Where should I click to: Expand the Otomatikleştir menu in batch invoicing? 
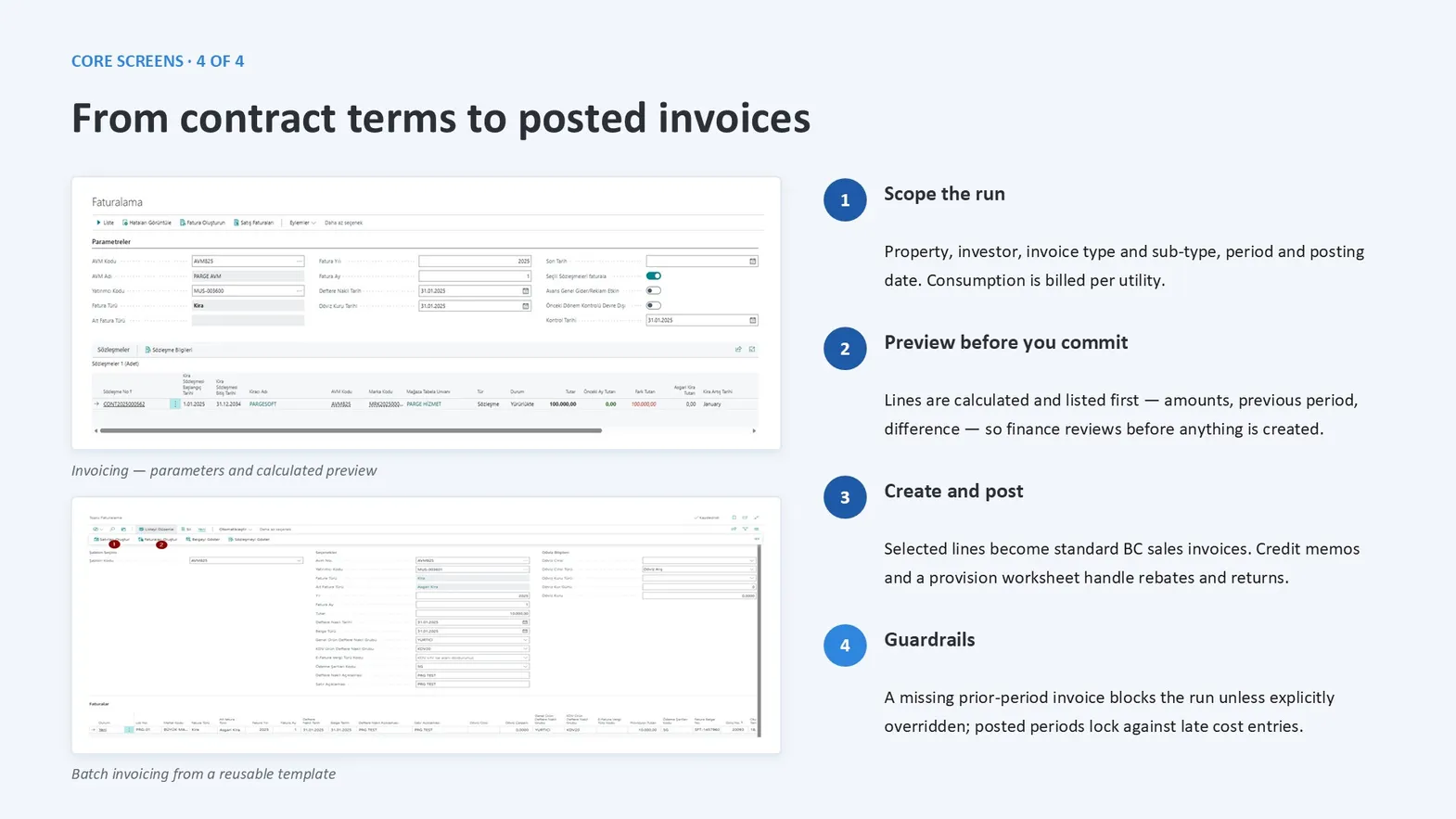pyautogui.click(x=236, y=530)
